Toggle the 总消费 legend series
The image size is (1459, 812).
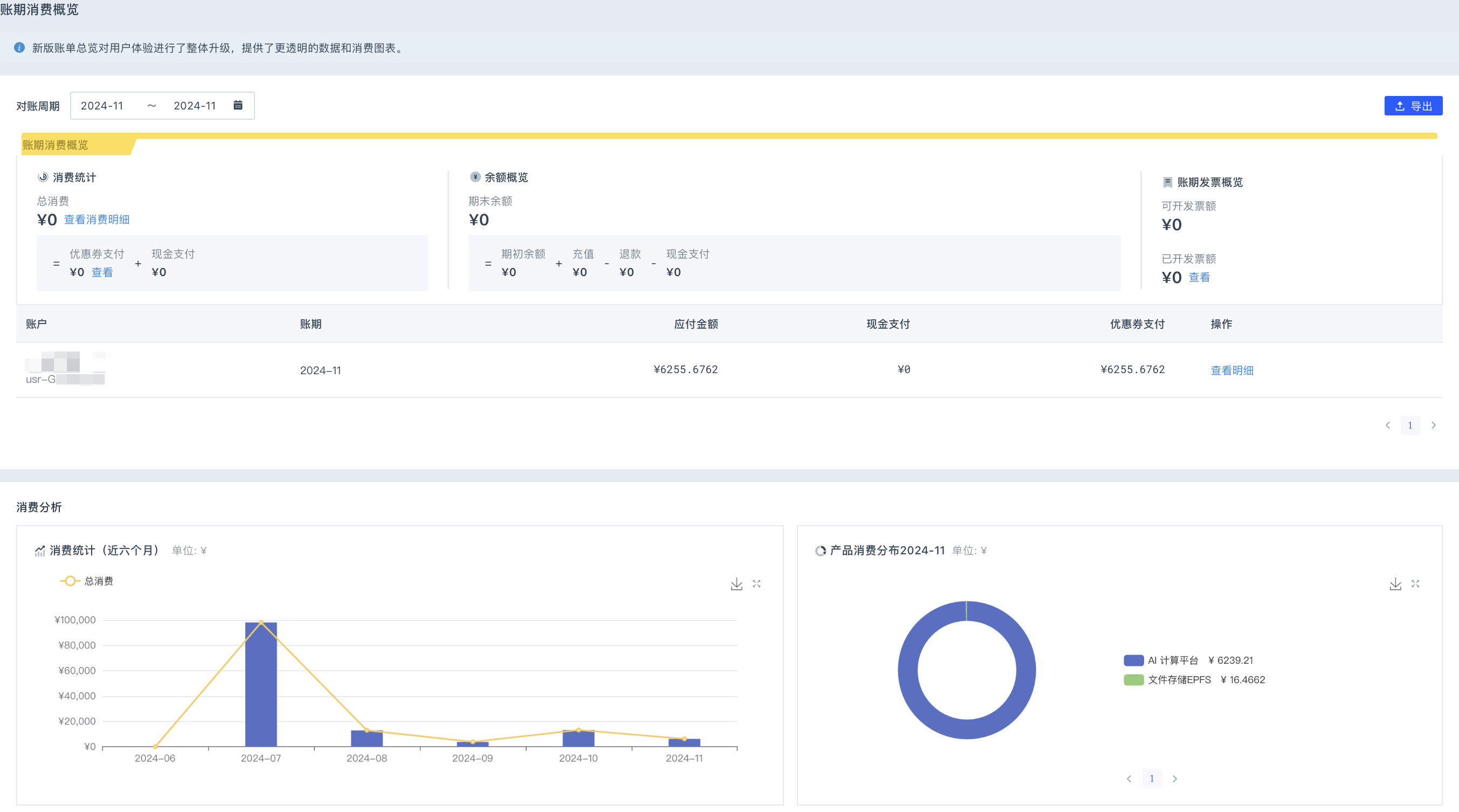coord(87,581)
